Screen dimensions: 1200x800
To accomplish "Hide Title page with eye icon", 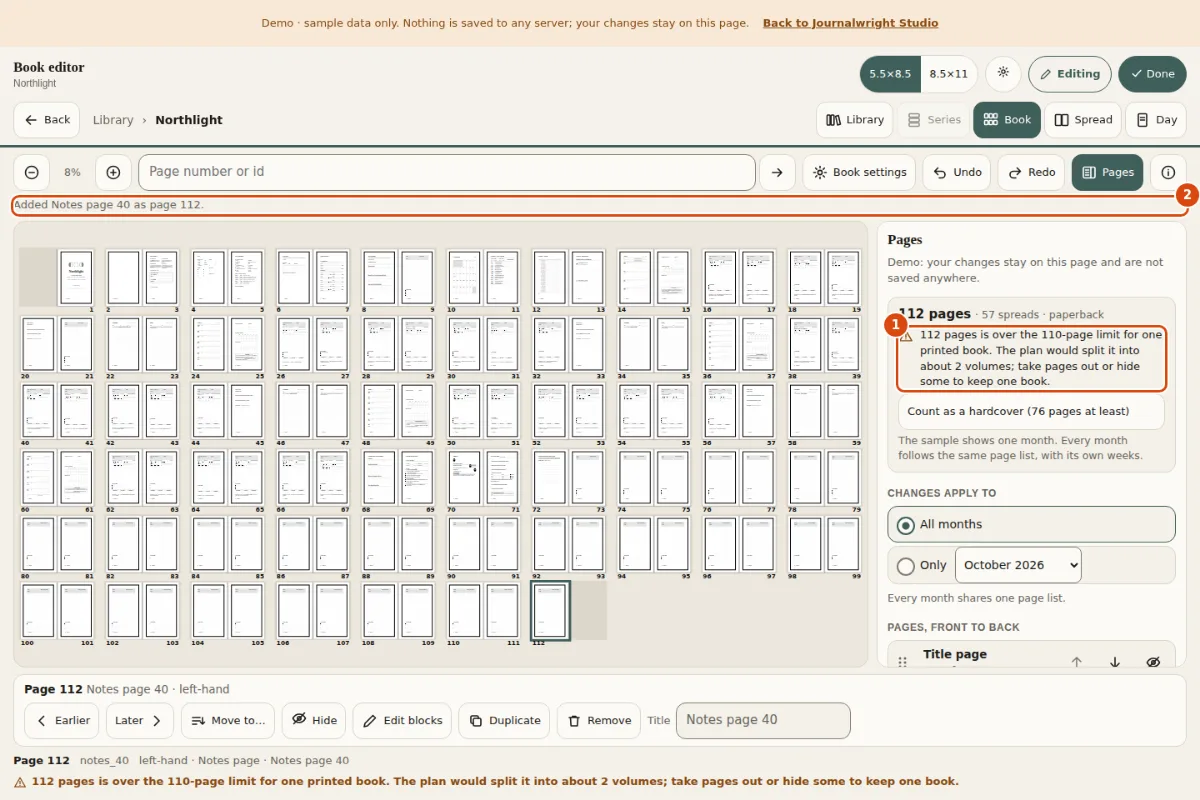I will (1153, 662).
